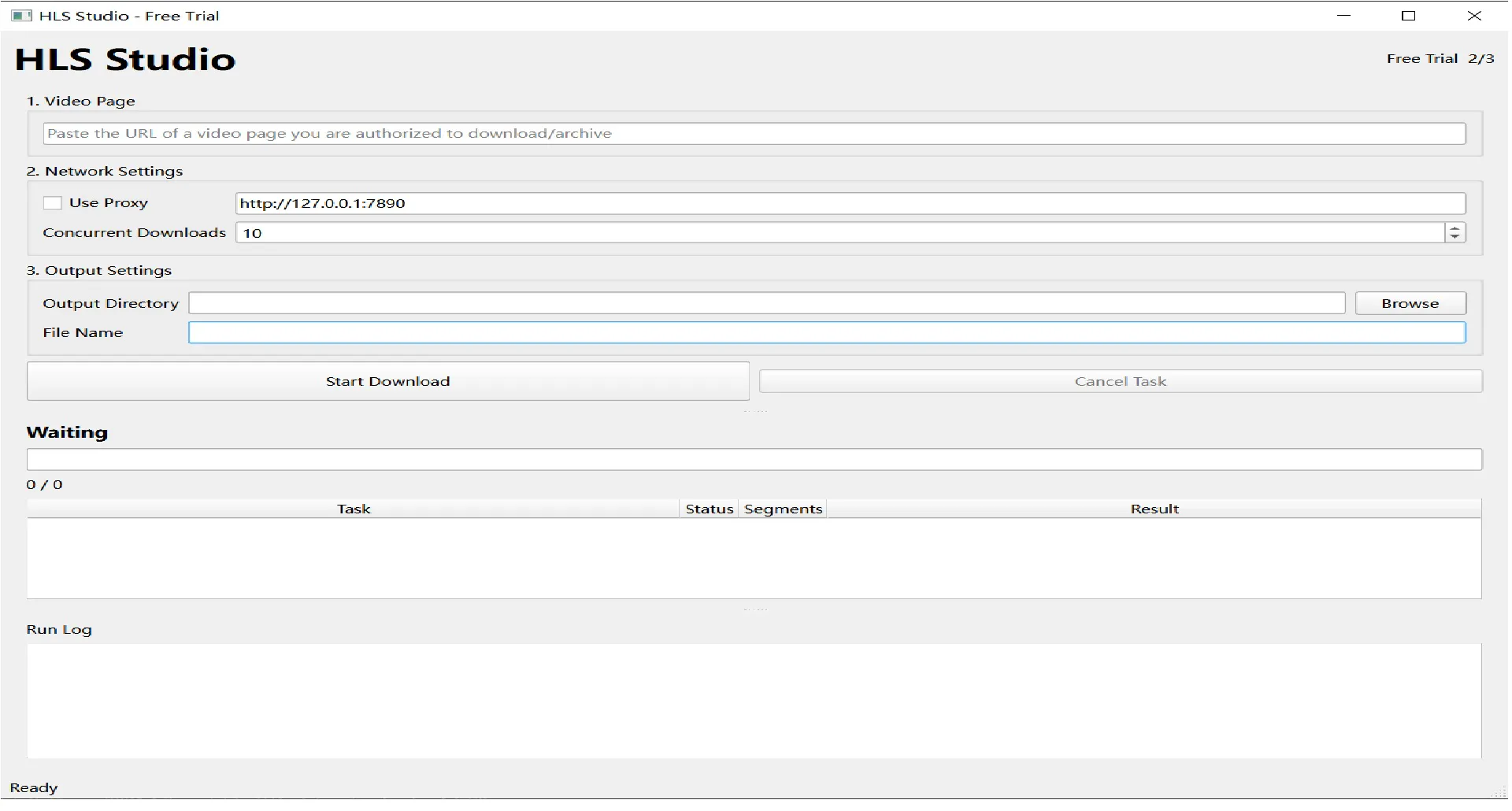Viewport: 1512px width, 811px height.
Task: Click the 0 / 0 progress counter
Action: pos(45,485)
